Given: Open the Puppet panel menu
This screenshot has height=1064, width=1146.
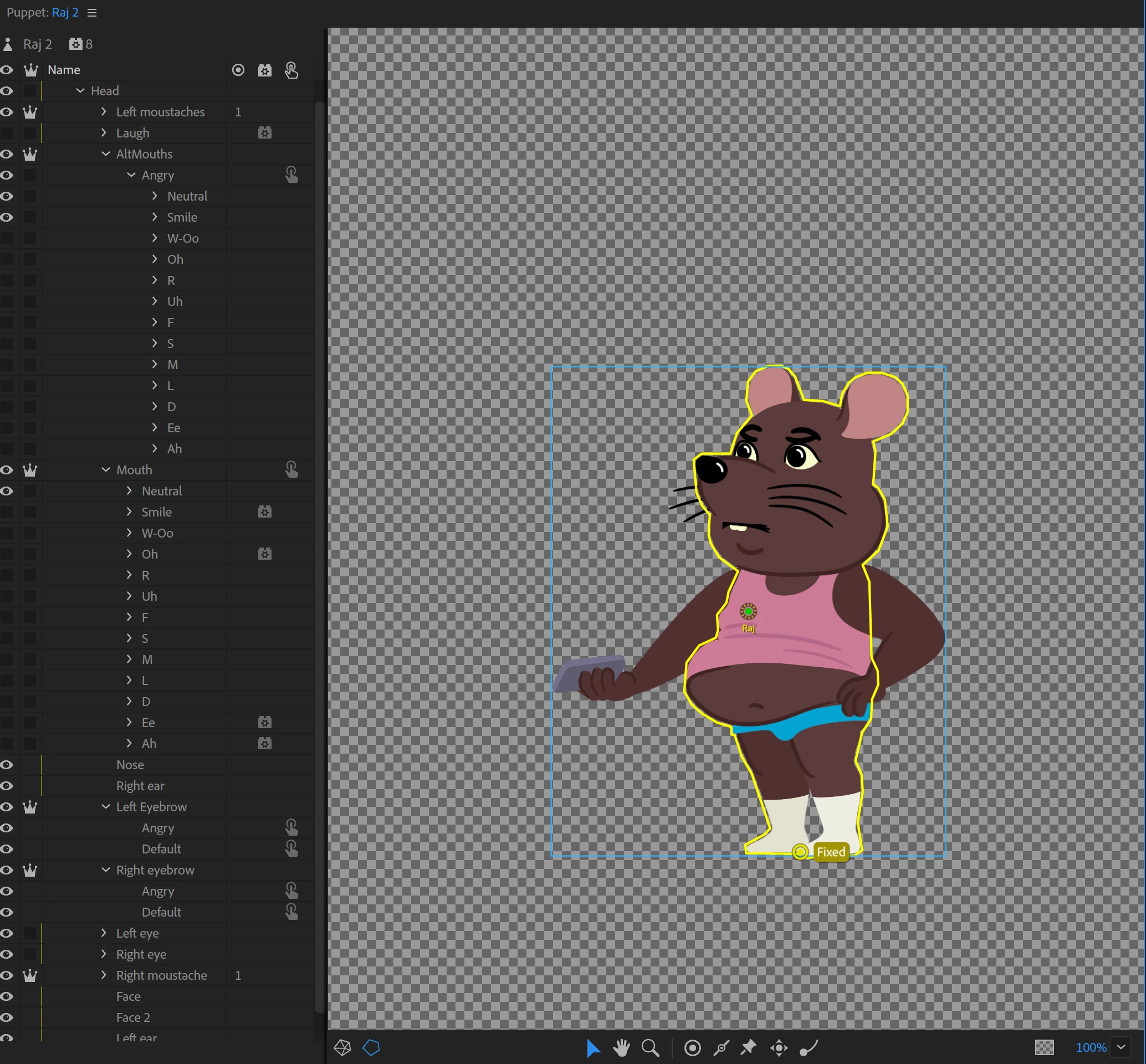Looking at the screenshot, I should click(92, 13).
